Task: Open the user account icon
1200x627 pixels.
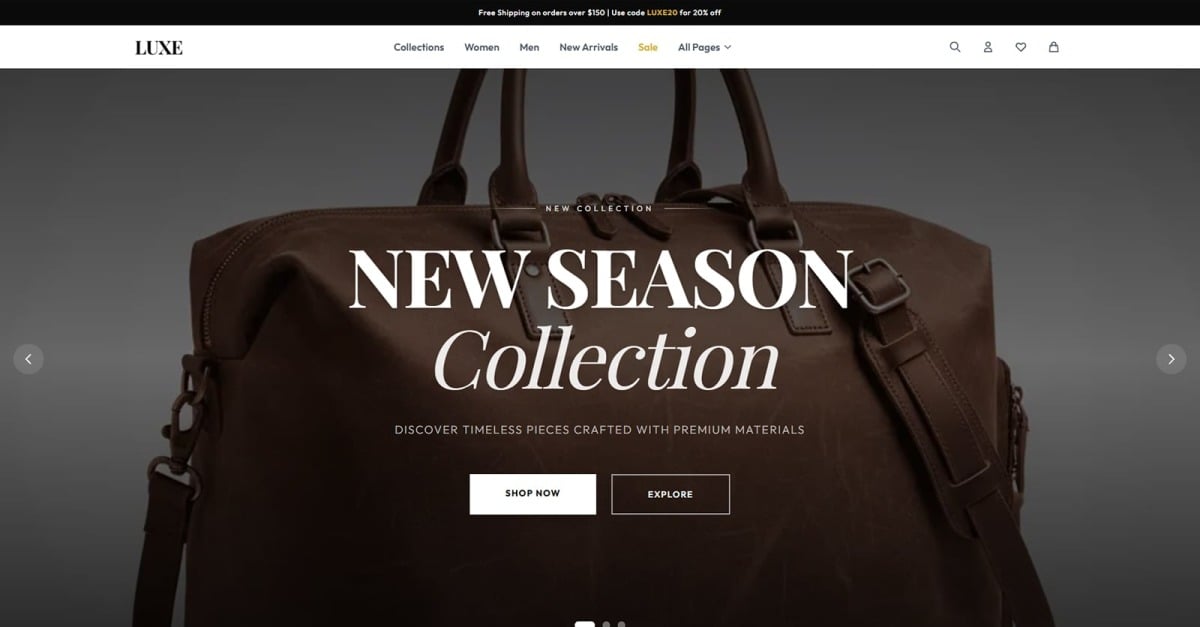Action: [988, 47]
